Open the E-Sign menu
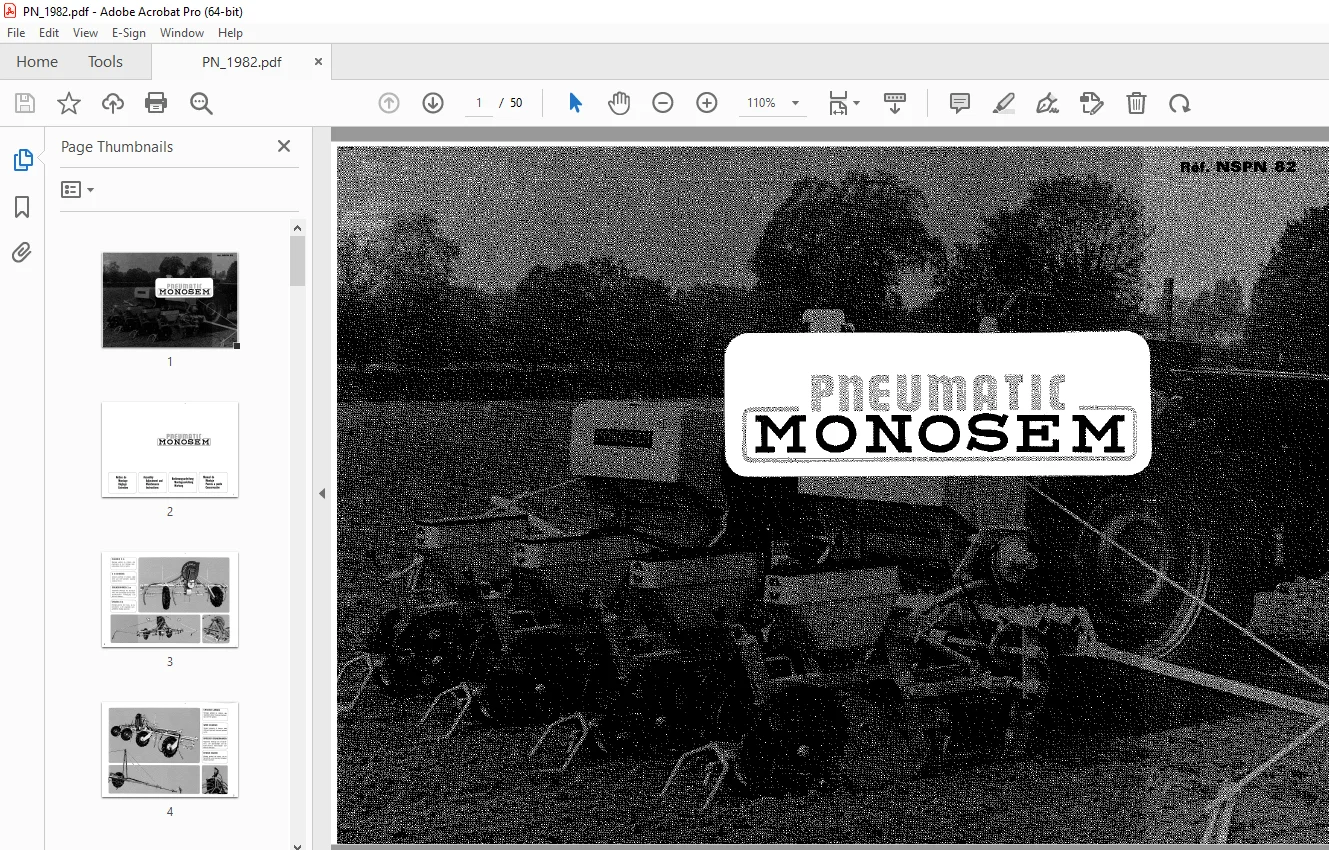 pos(129,33)
